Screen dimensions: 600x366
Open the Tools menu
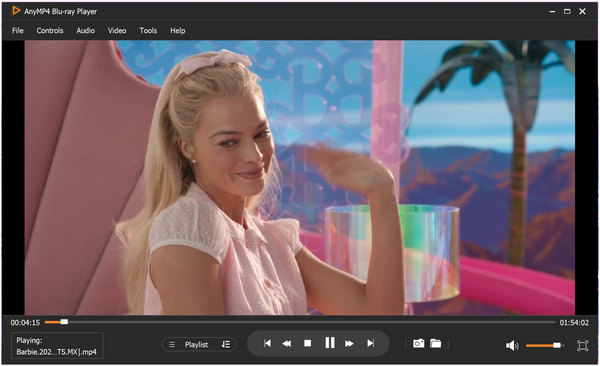click(x=148, y=31)
